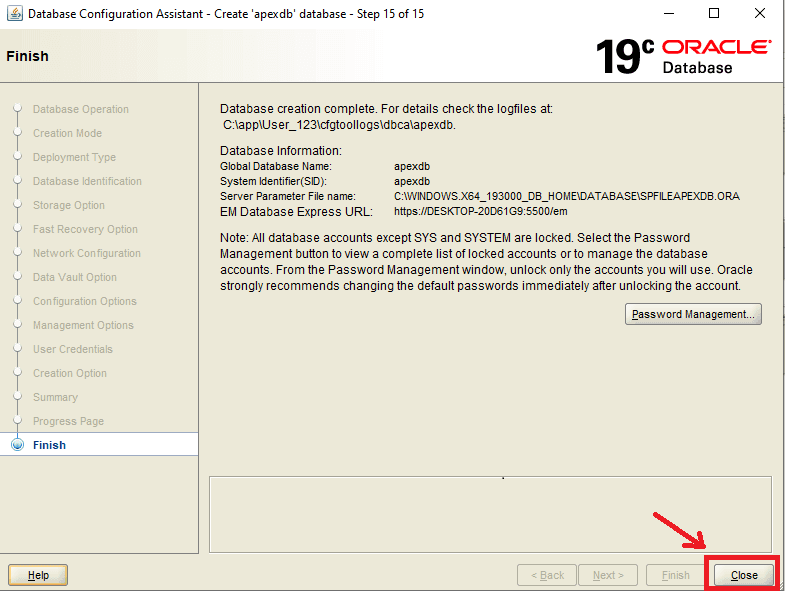Select the Finish step in sidebar
Viewport: 785px width, 591px height.
tap(49, 445)
